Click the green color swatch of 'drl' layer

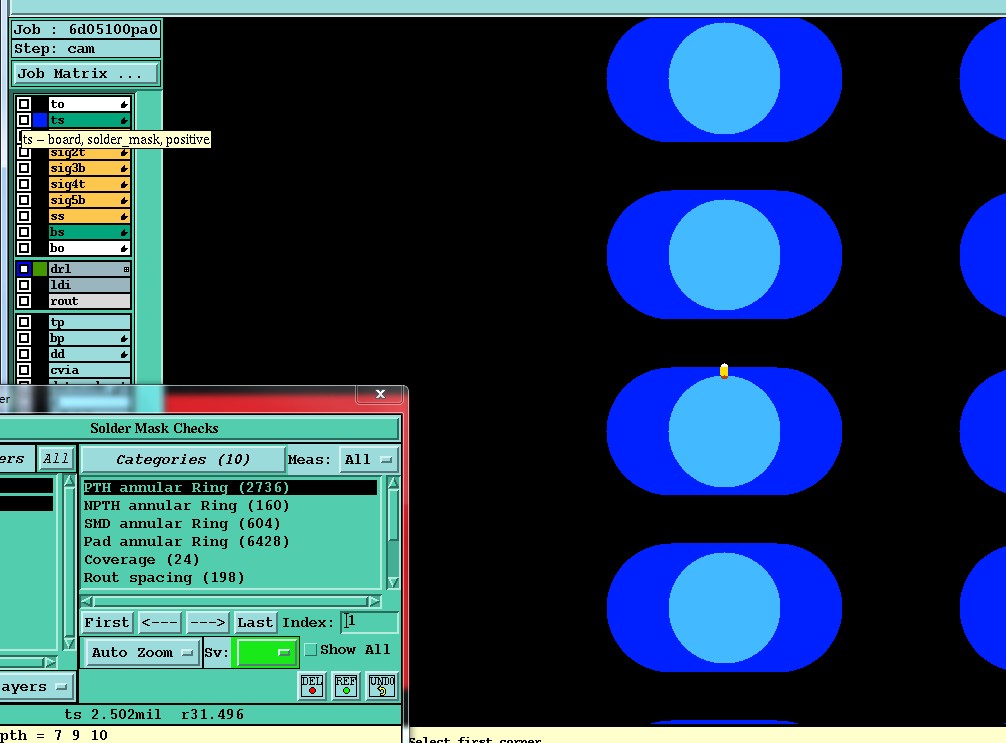click(x=40, y=269)
